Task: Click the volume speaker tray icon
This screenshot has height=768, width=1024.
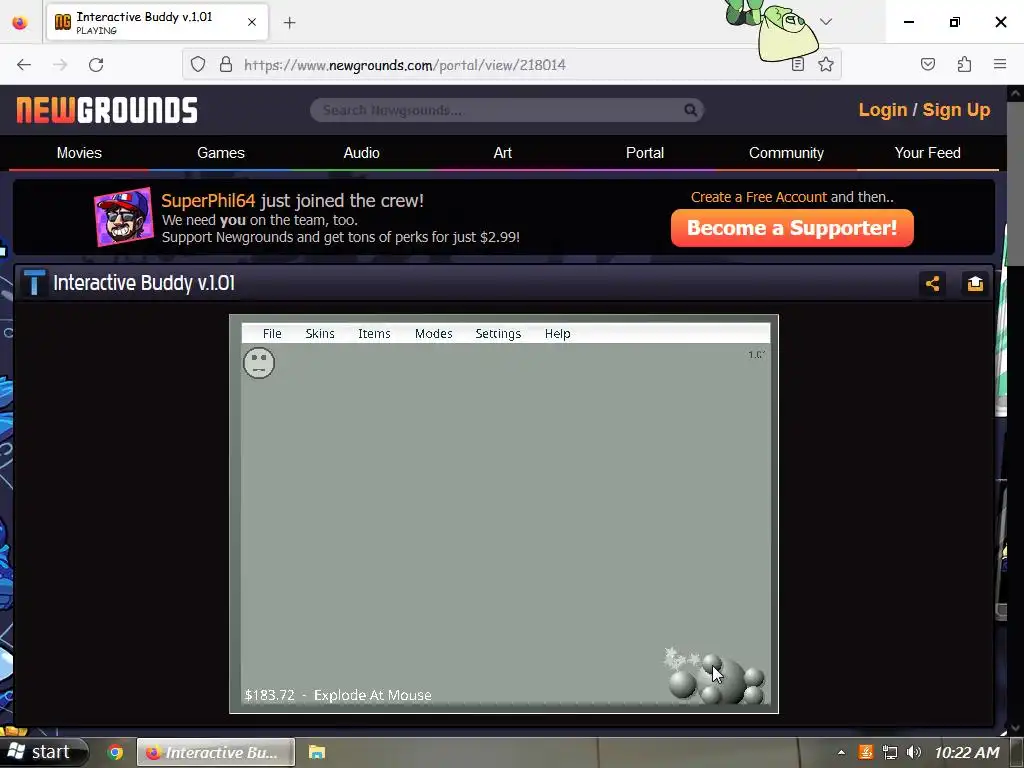Action: (x=914, y=752)
